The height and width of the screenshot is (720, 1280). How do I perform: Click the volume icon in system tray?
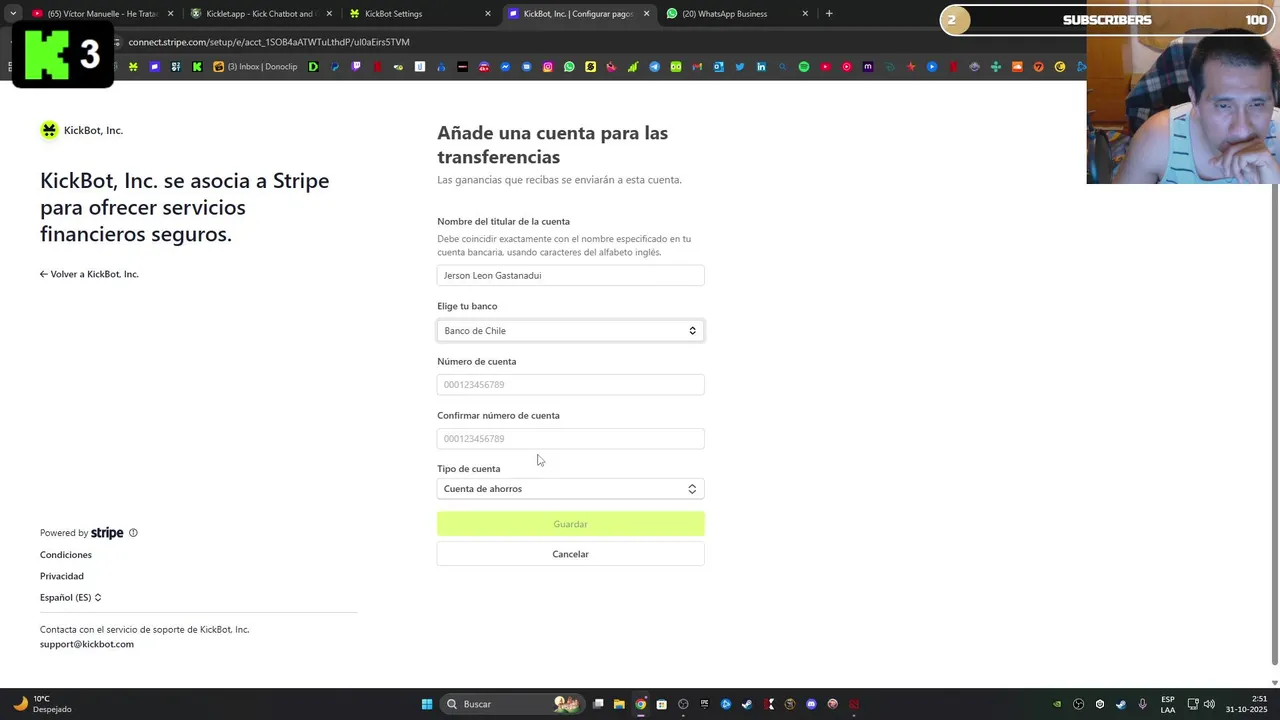tap(1209, 704)
